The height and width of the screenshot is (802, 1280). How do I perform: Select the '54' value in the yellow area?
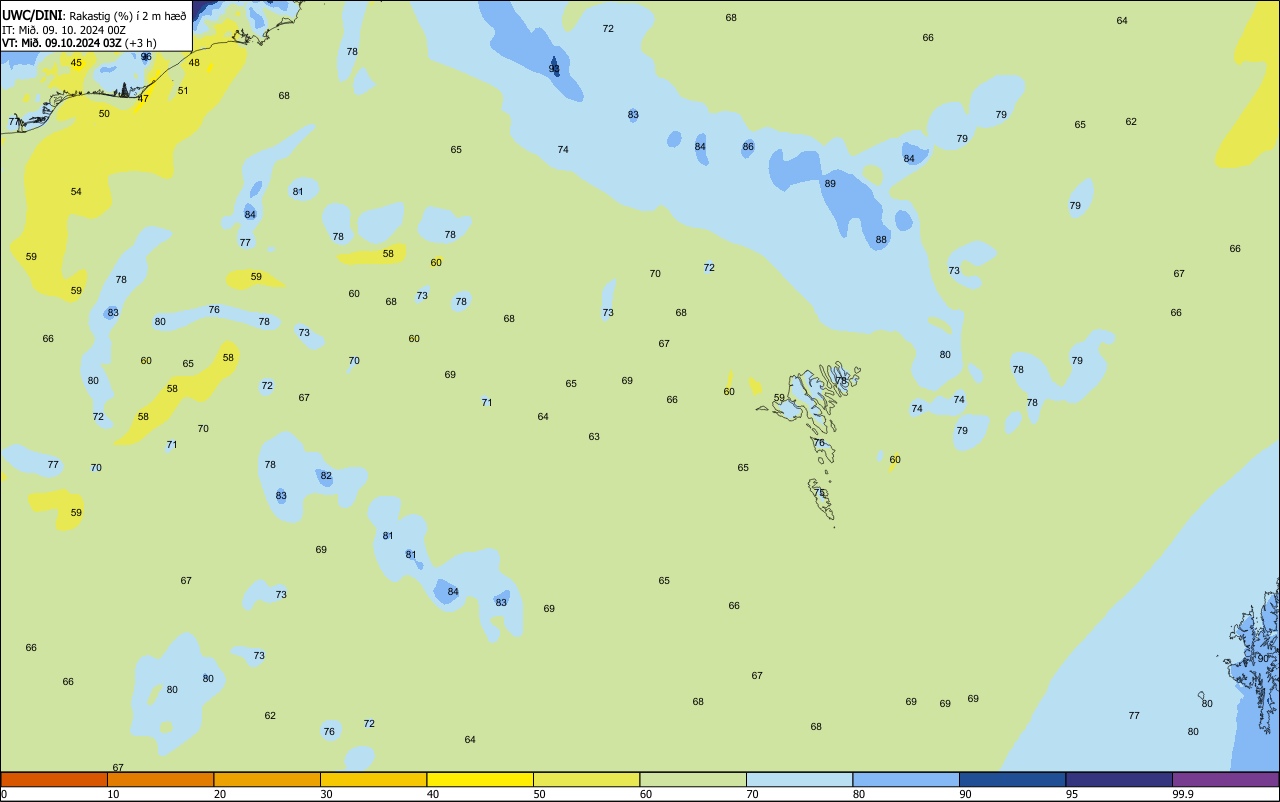pos(76,192)
